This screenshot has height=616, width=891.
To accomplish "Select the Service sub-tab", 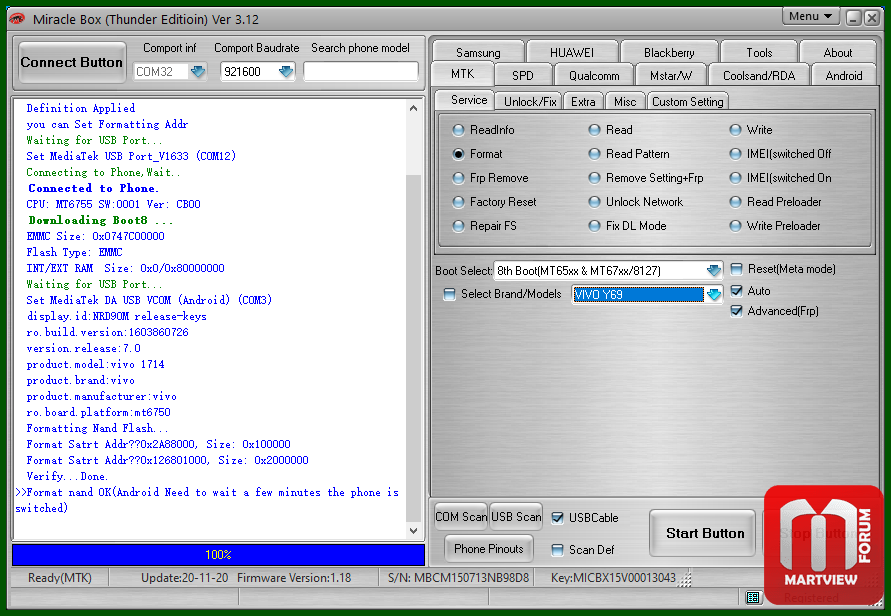I will [469, 100].
